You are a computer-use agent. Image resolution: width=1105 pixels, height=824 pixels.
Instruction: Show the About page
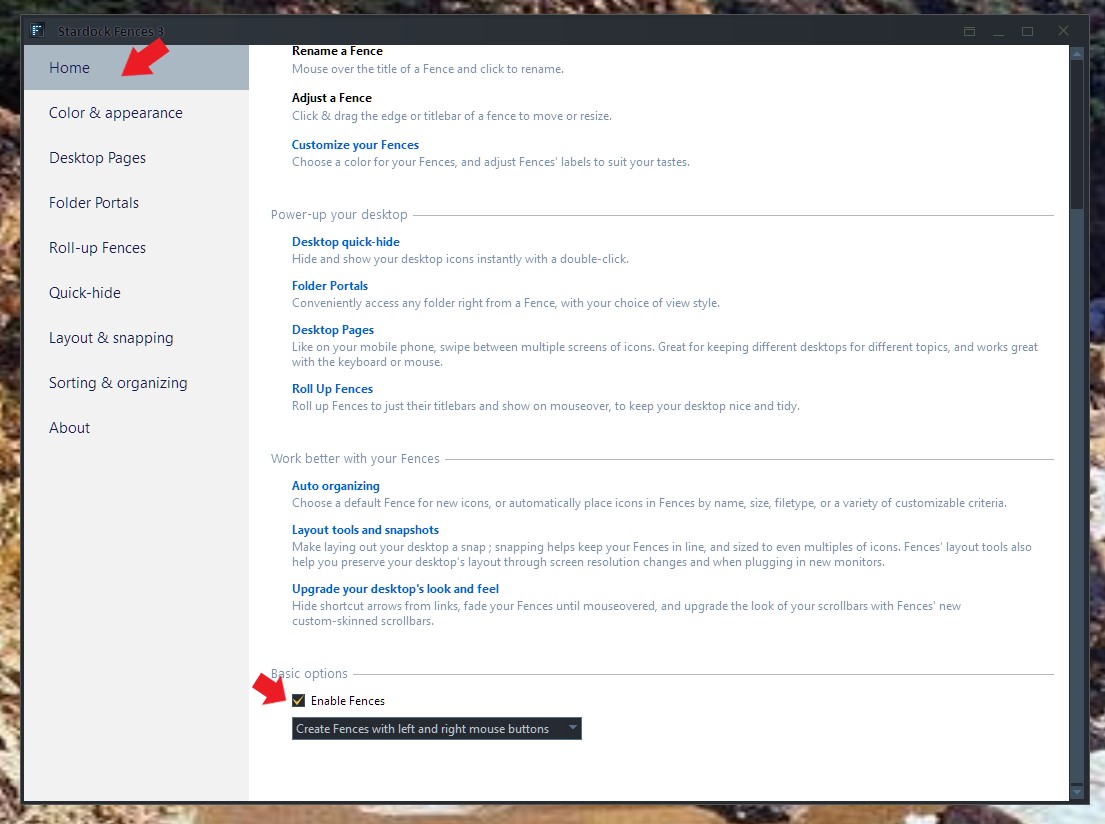[69, 428]
